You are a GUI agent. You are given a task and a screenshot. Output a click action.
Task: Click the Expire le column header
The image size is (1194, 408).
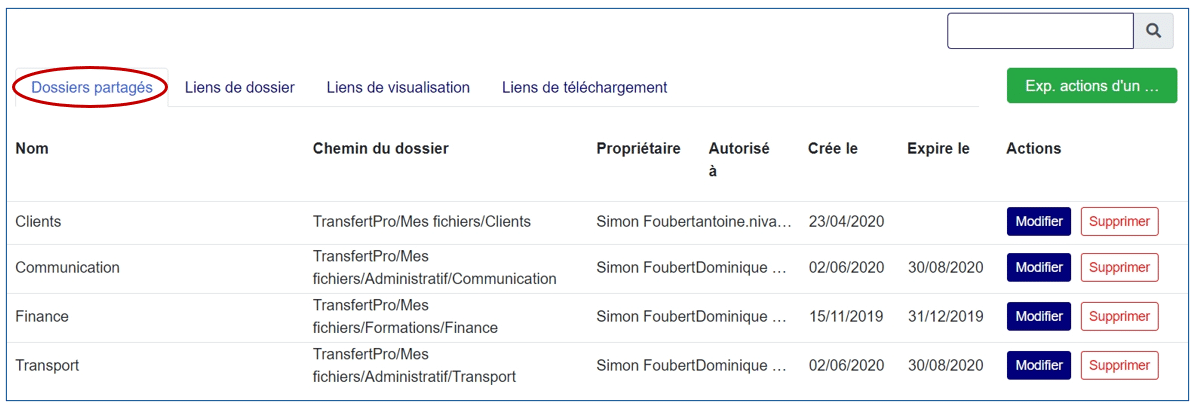[x=938, y=148]
